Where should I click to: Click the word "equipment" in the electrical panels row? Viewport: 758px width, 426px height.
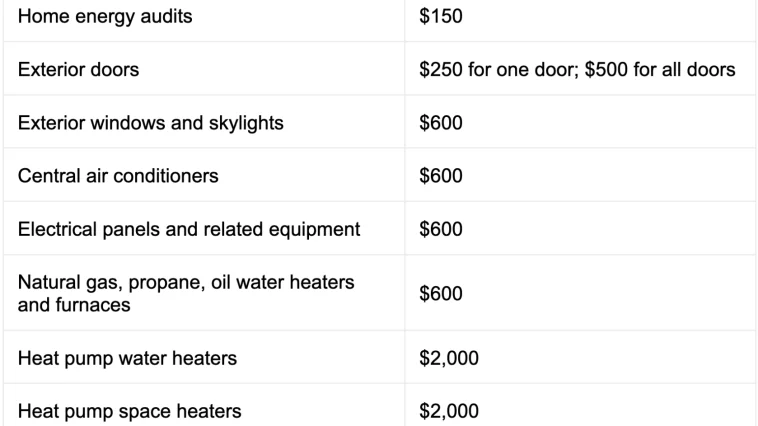tap(316, 229)
